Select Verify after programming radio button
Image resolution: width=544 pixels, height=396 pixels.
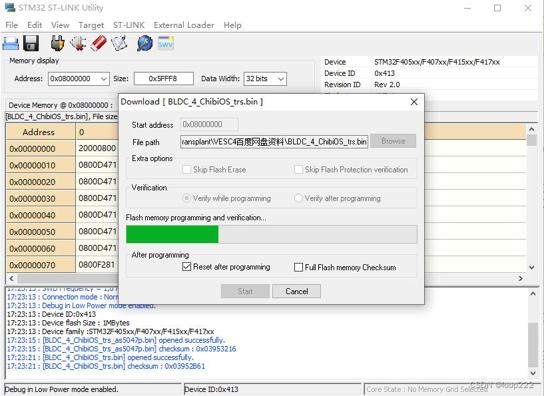coord(298,198)
